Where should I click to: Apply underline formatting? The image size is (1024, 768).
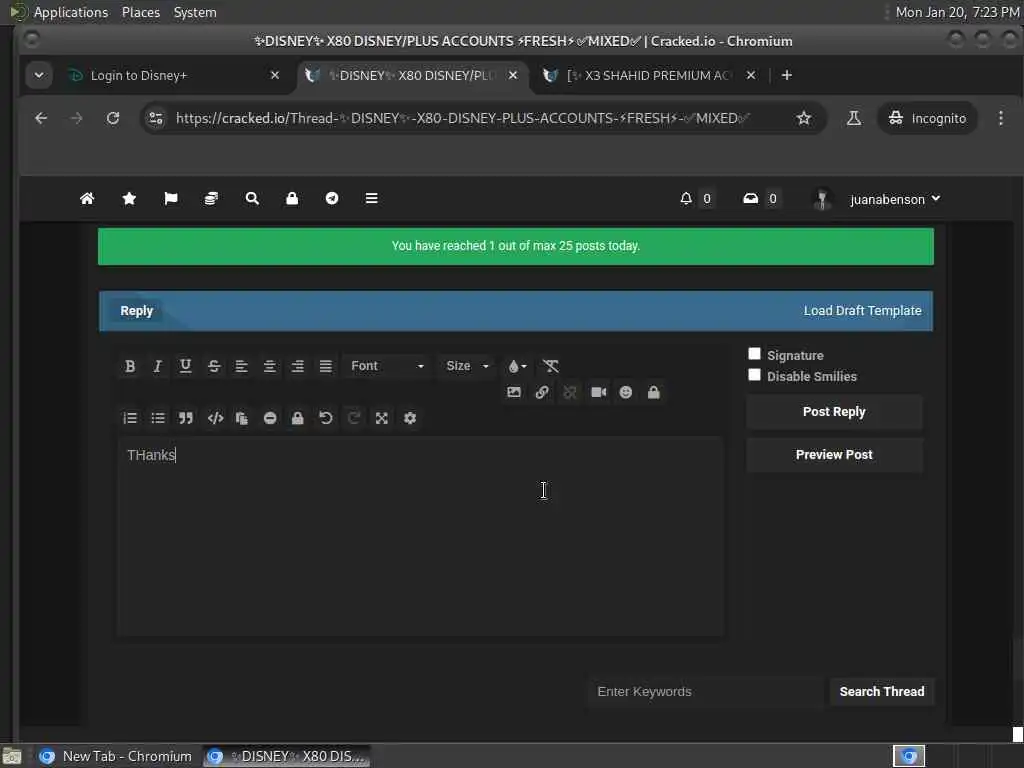(185, 366)
